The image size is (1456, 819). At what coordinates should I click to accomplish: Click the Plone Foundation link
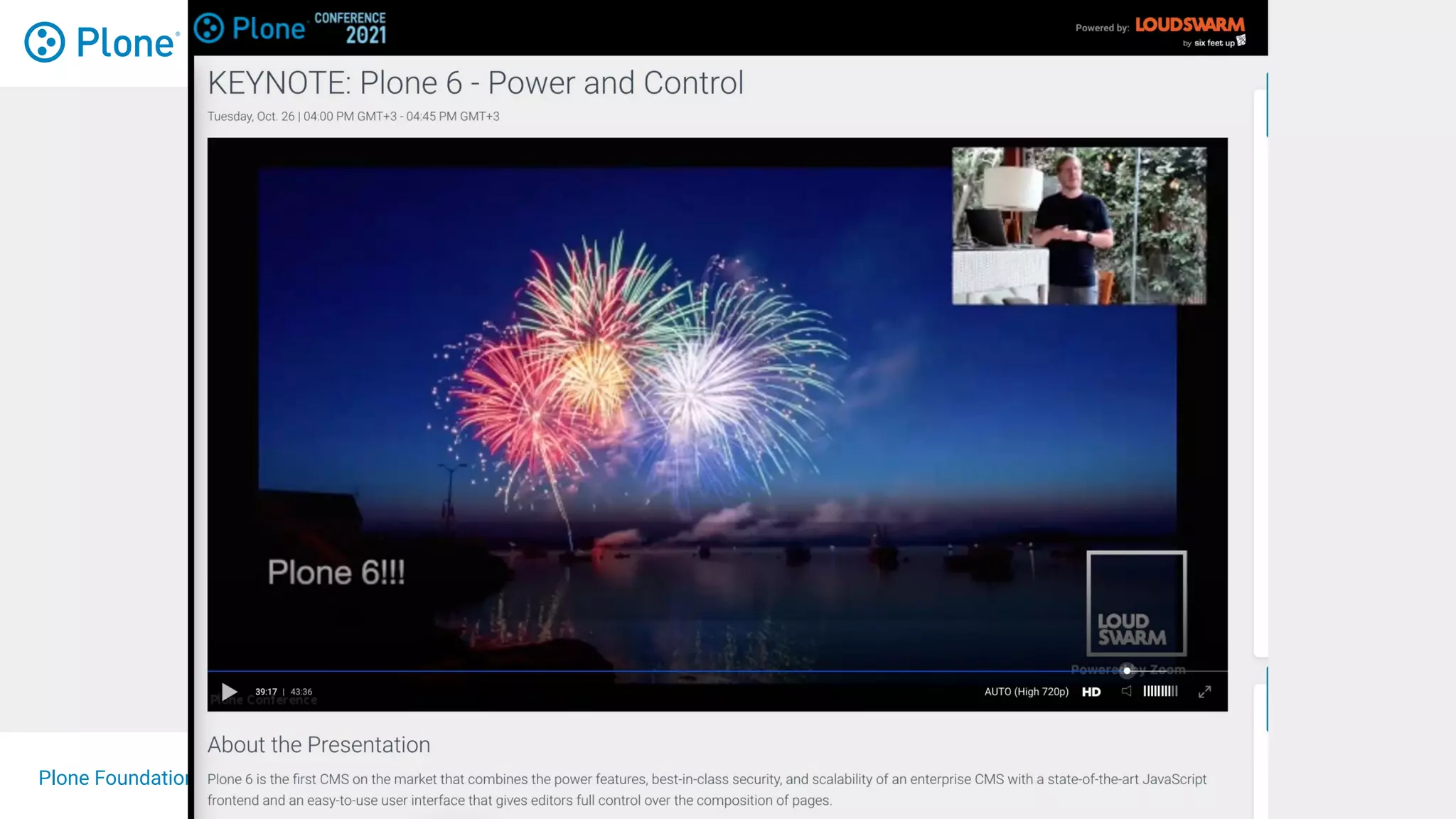point(113,778)
